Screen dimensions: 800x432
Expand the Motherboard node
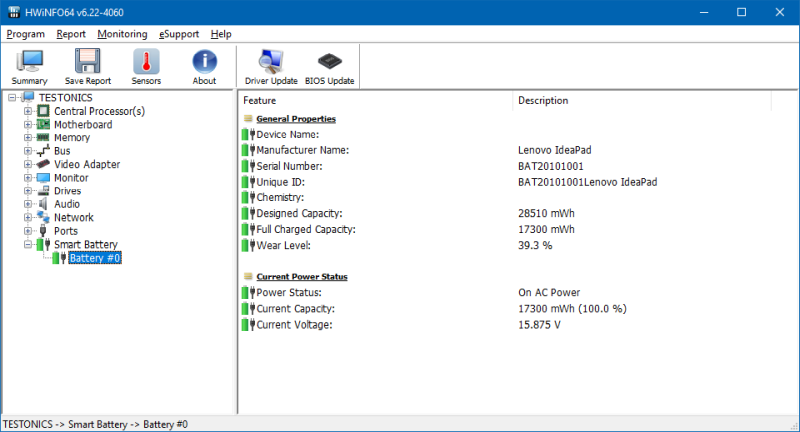tap(28, 124)
